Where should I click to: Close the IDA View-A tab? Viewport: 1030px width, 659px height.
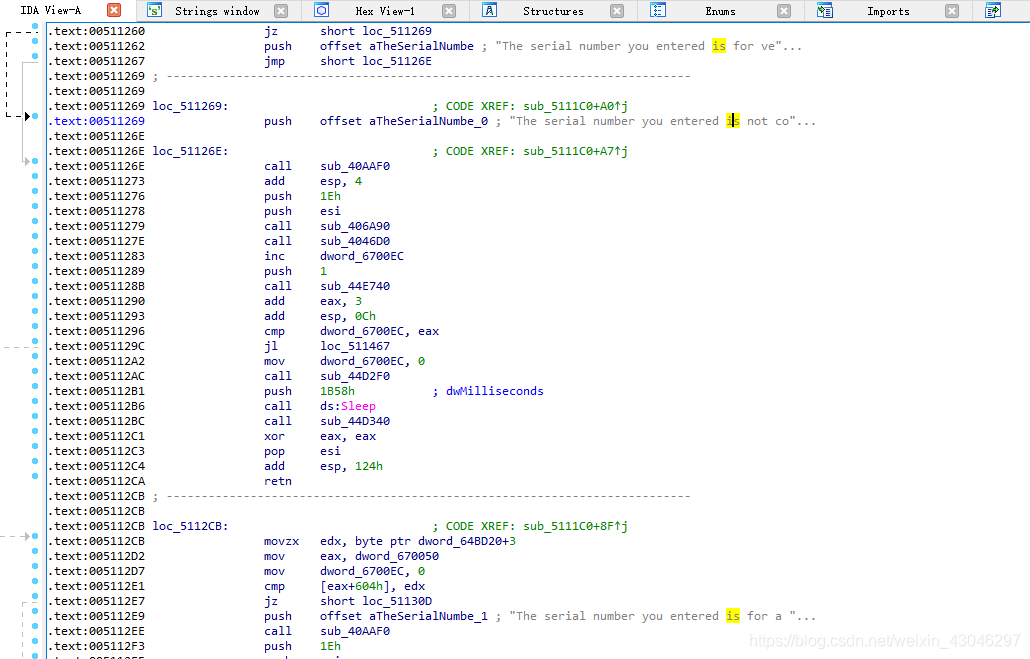114,11
